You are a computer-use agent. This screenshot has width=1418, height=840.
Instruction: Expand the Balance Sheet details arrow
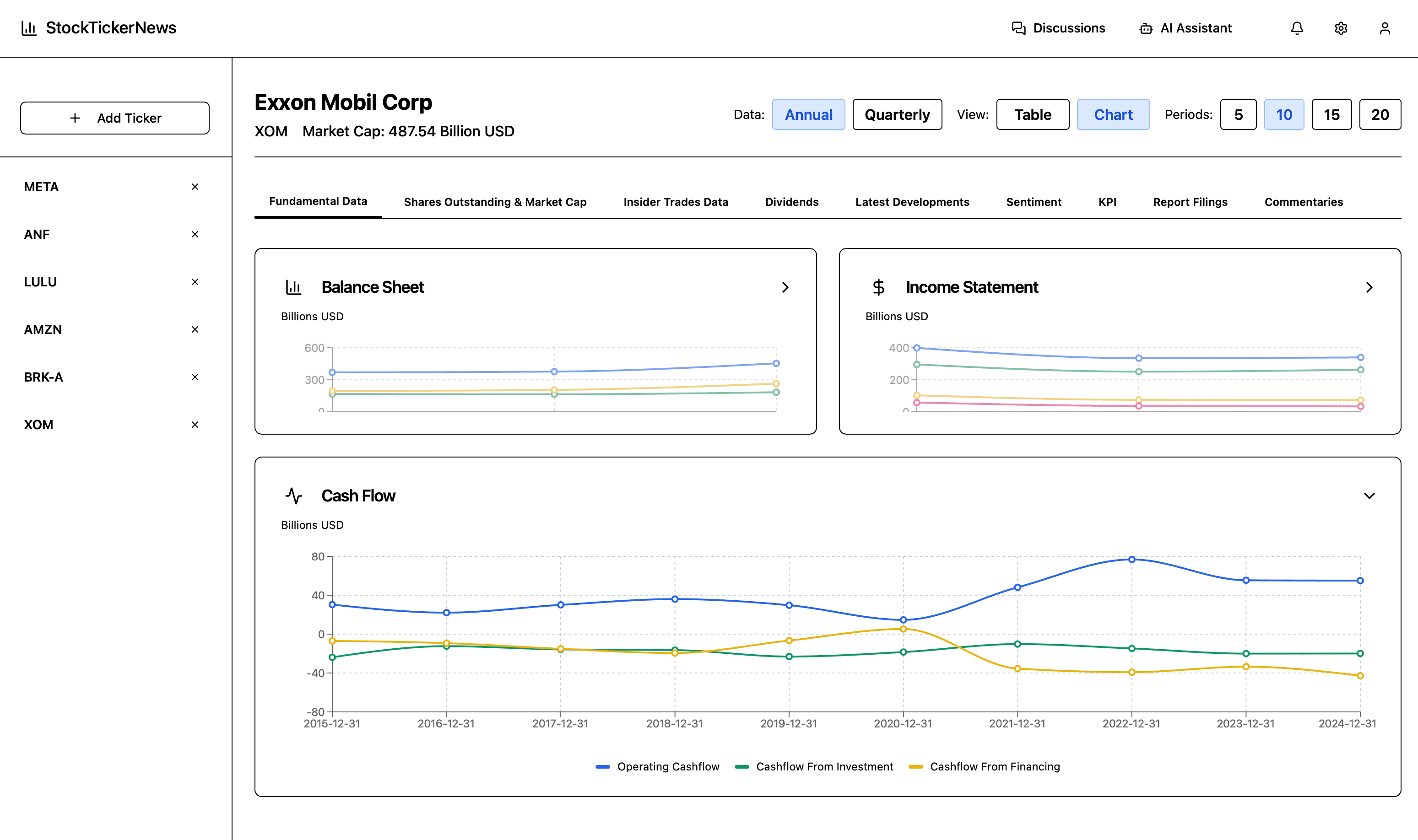click(785, 287)
